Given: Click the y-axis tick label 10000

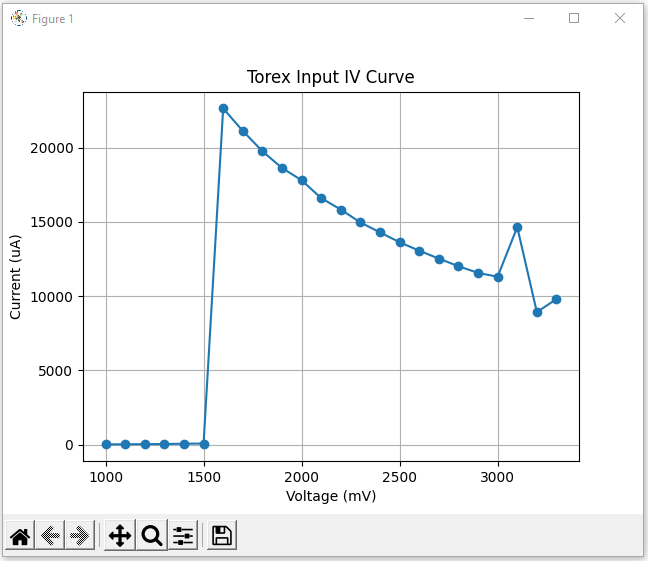Looking at the screenshot, I should click(52, 297).
